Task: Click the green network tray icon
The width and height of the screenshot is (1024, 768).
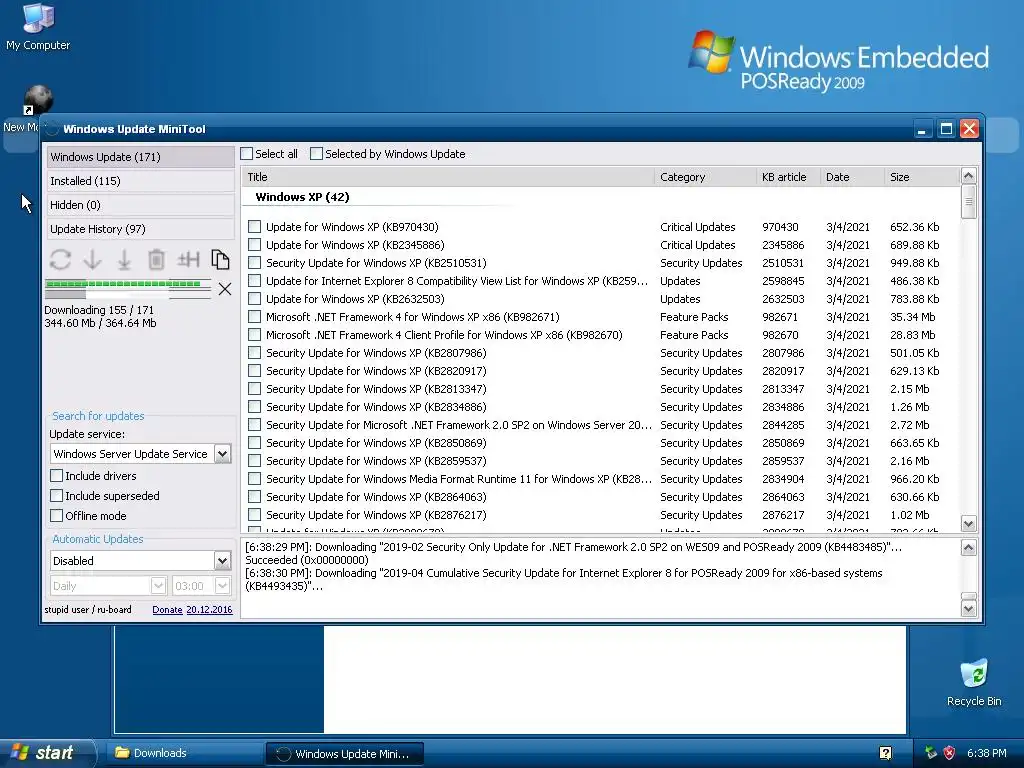Action: click(931, 753)
